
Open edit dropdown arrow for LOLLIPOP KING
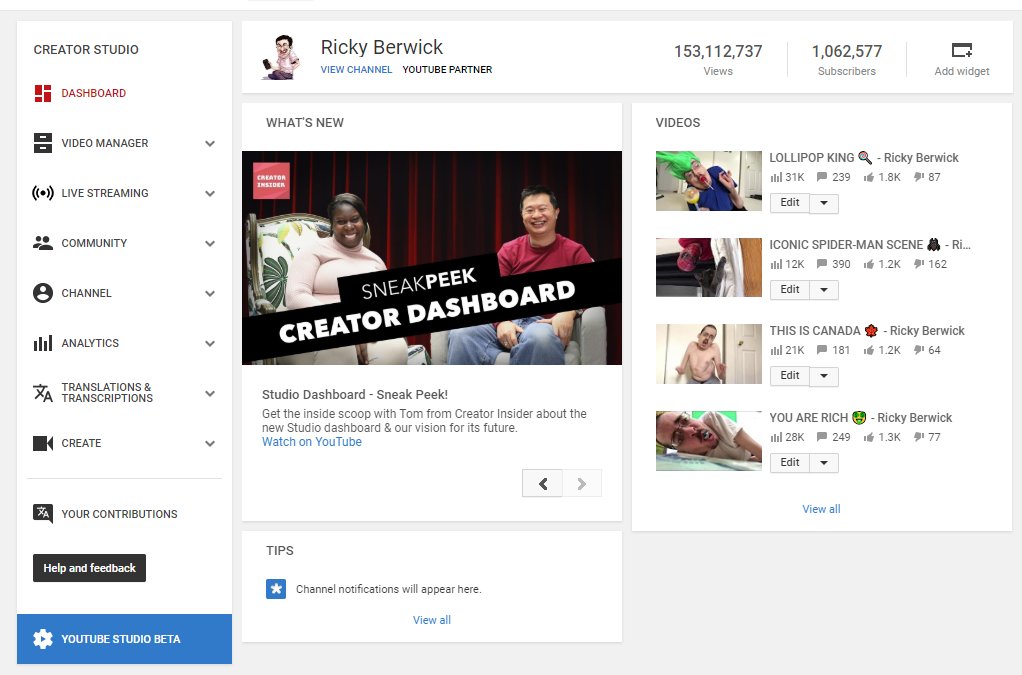pyautogui.click(x=824, y=203)
